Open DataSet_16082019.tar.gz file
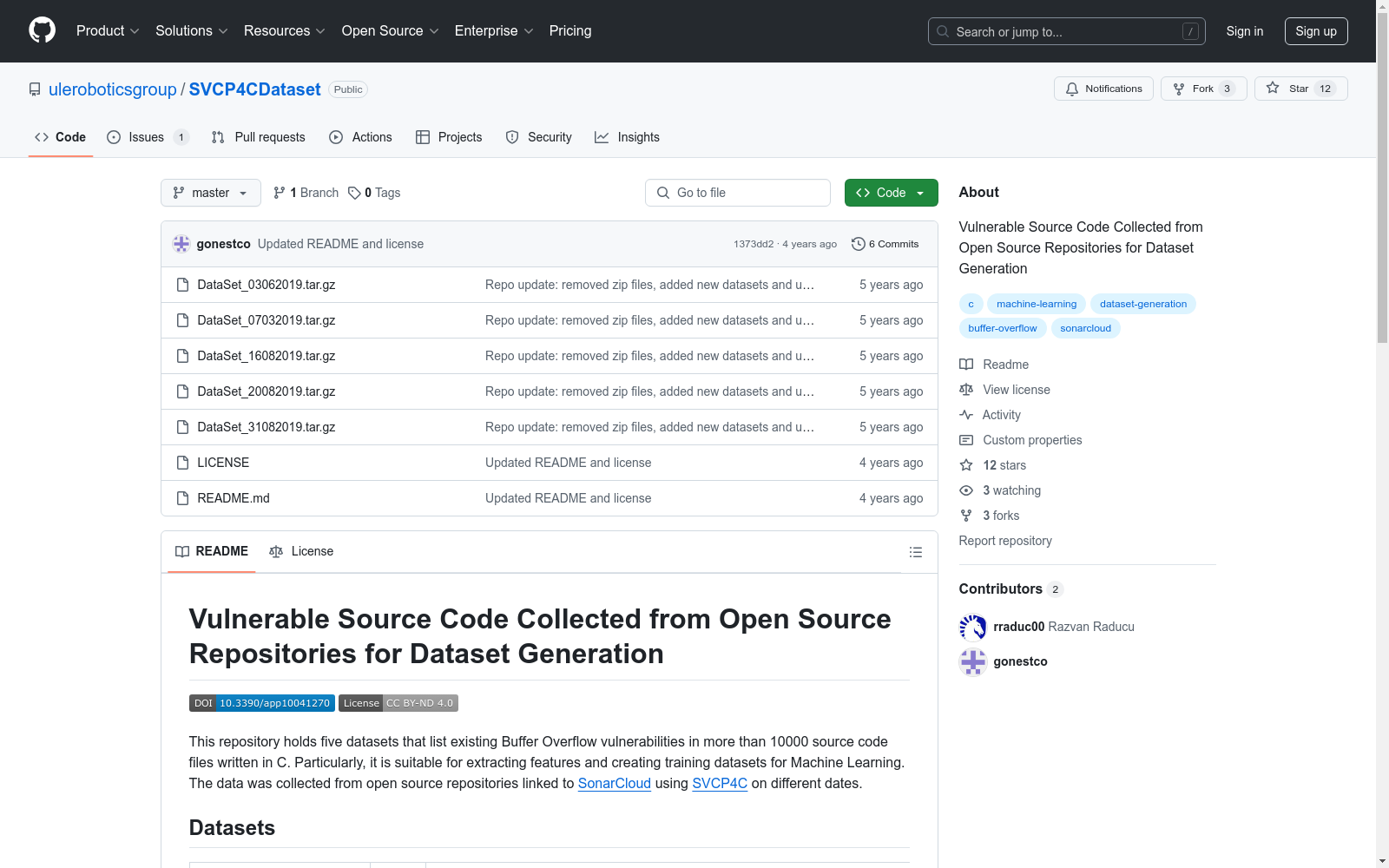Screen dimensions: 1389x868 coord(267,356)
